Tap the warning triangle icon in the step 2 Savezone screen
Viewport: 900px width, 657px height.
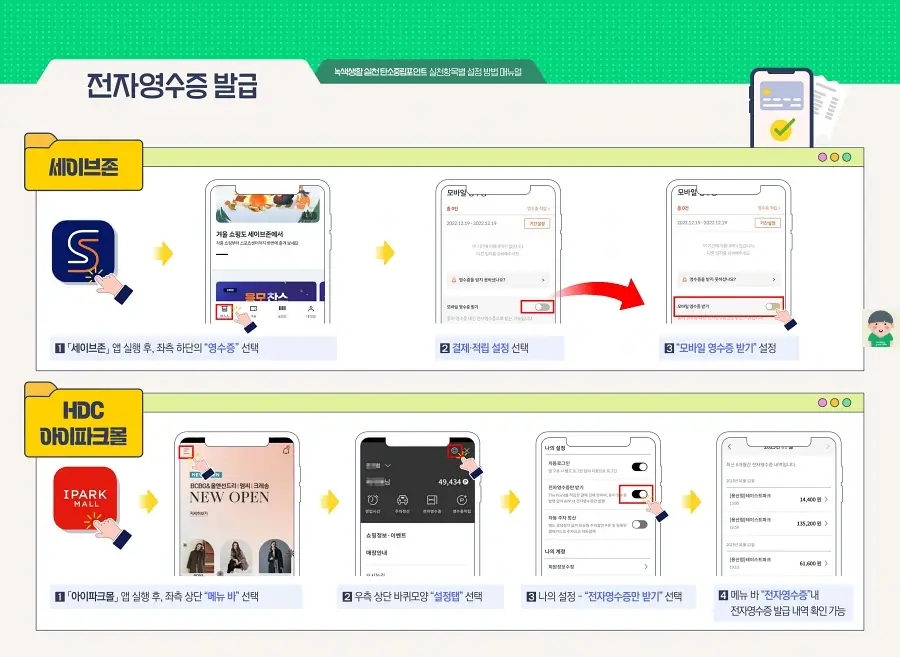(x=453, y=280)
